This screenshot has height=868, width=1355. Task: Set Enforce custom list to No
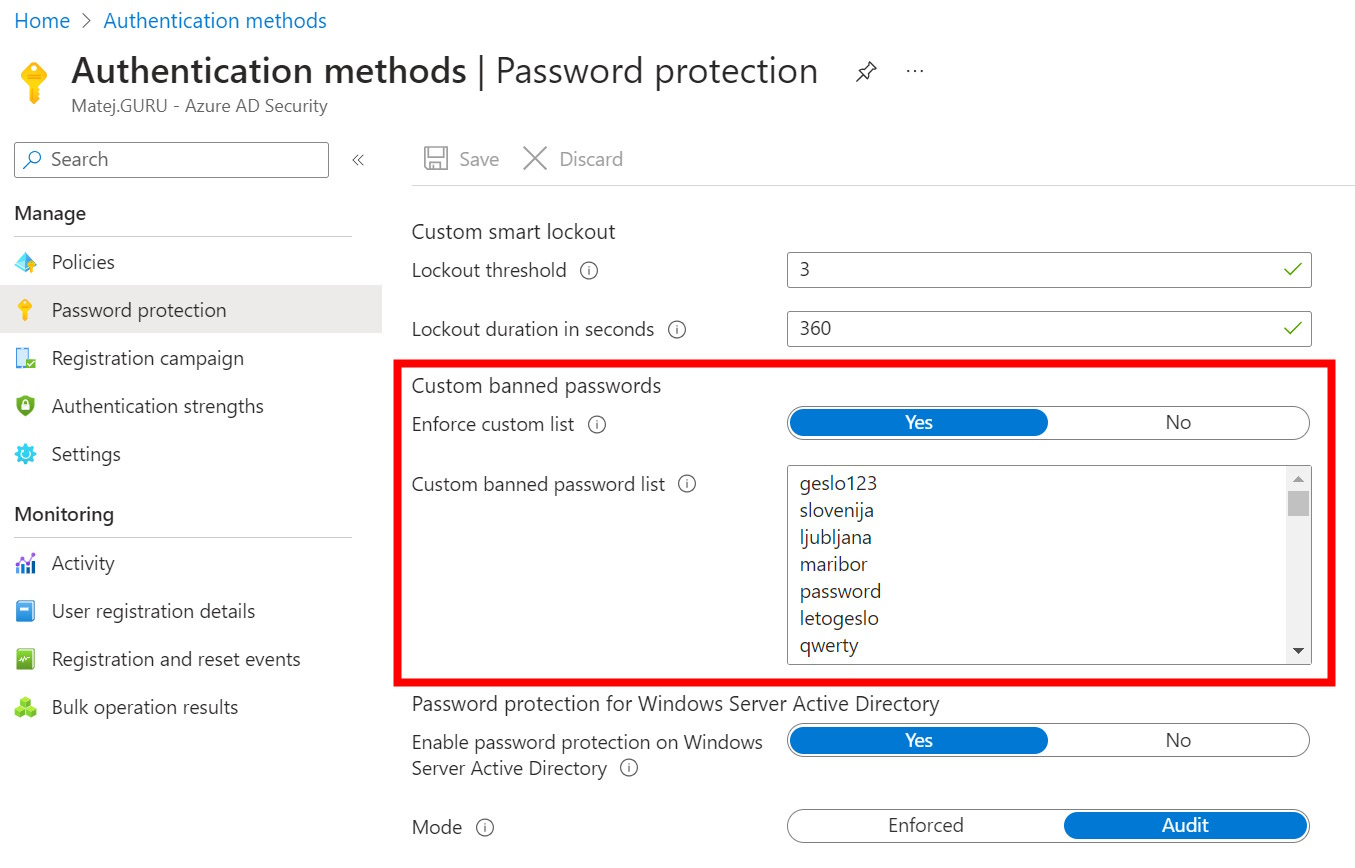click(1177, 423)
